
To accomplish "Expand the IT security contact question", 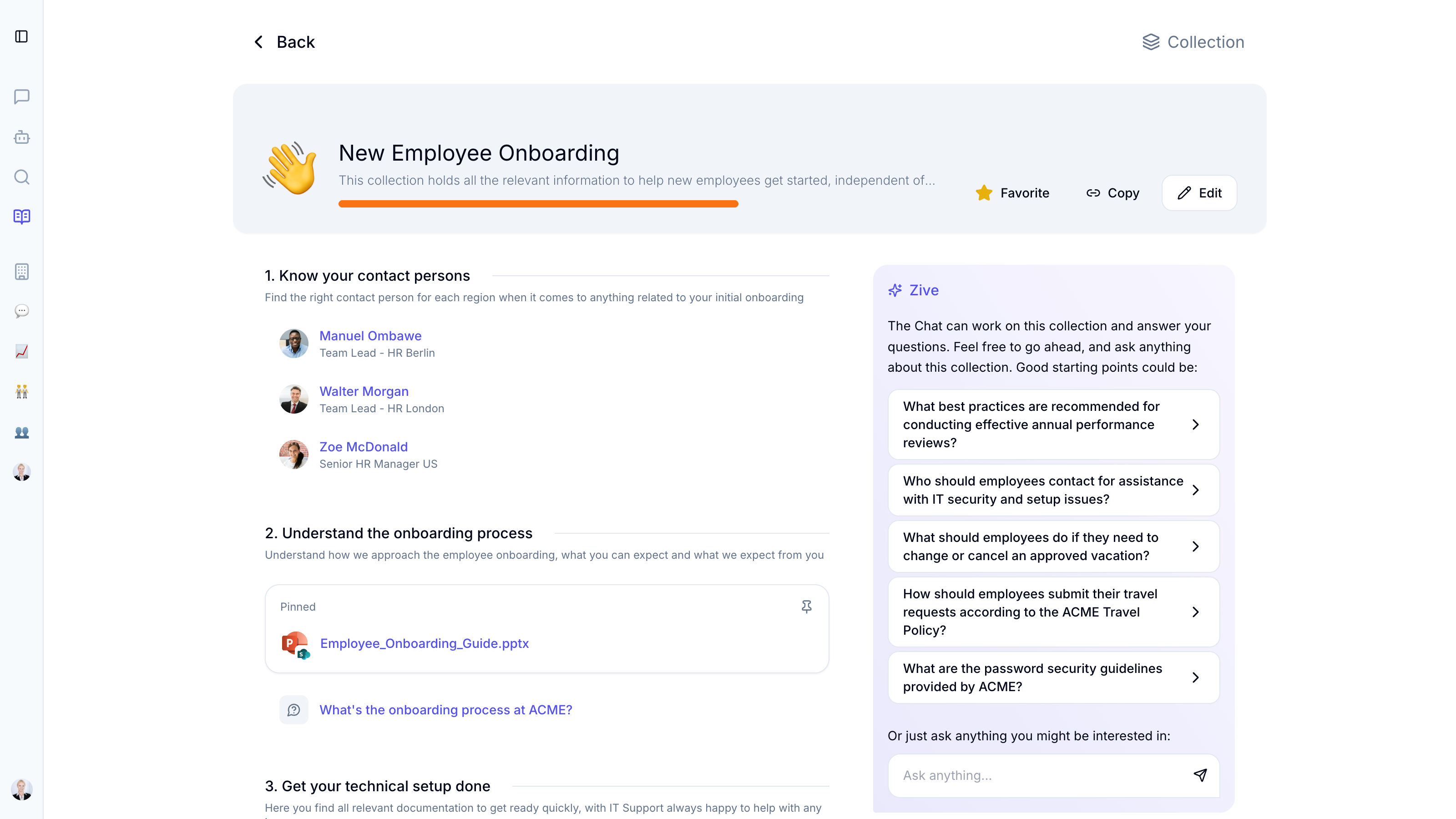I will (x=1053, y=490).
